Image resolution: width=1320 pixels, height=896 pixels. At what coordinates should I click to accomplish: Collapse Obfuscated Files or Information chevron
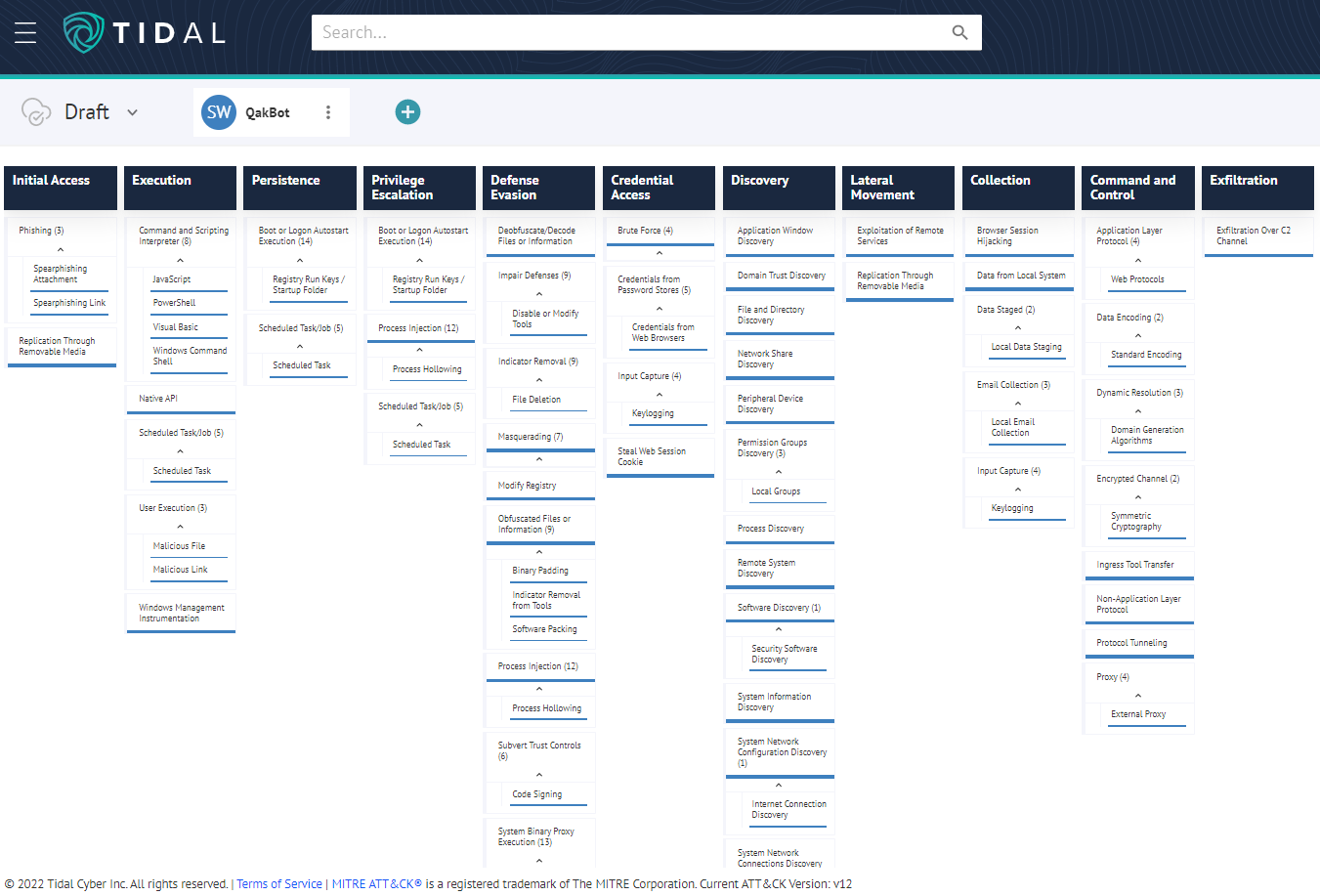point(539,552)
